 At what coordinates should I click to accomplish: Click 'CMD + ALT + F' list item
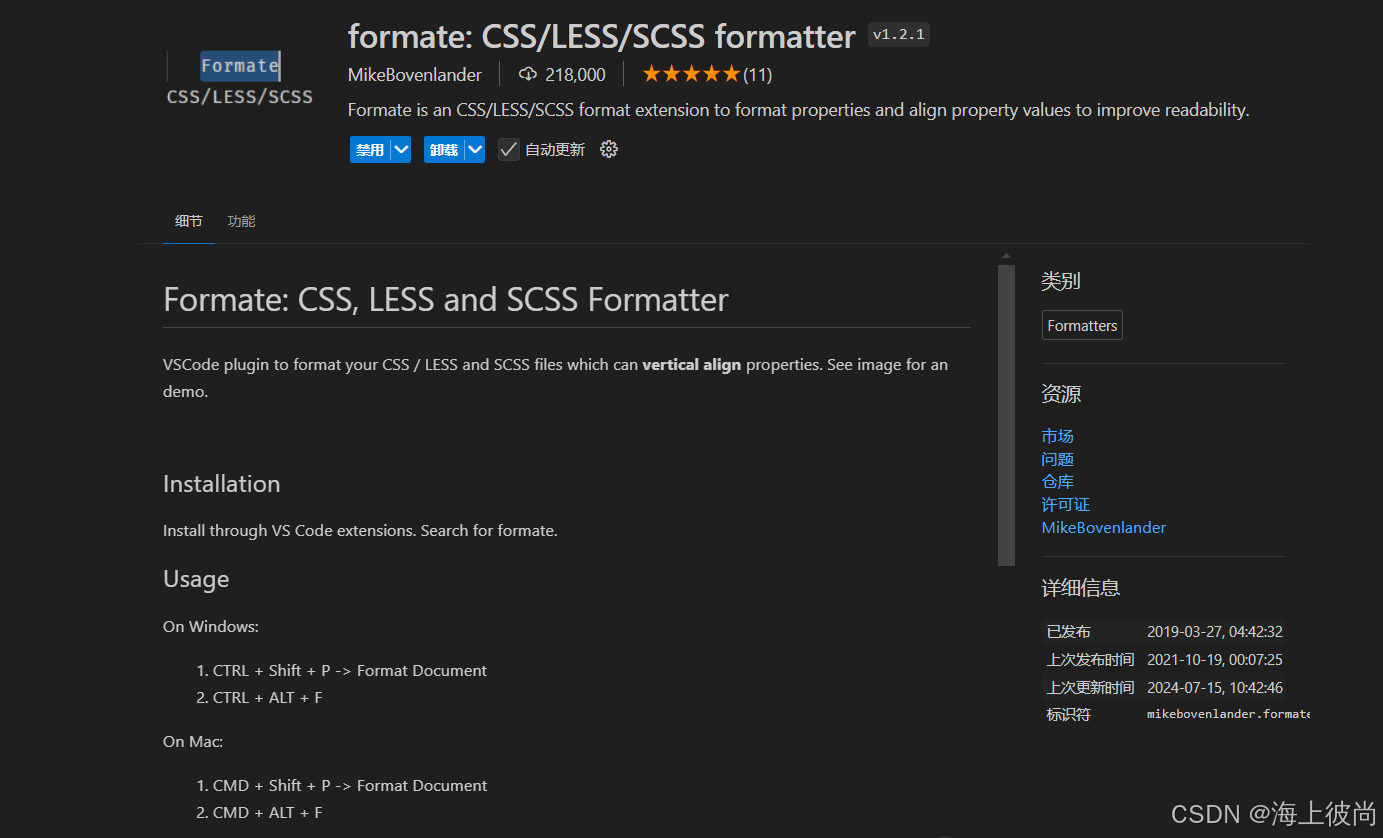tap(268, 813)
